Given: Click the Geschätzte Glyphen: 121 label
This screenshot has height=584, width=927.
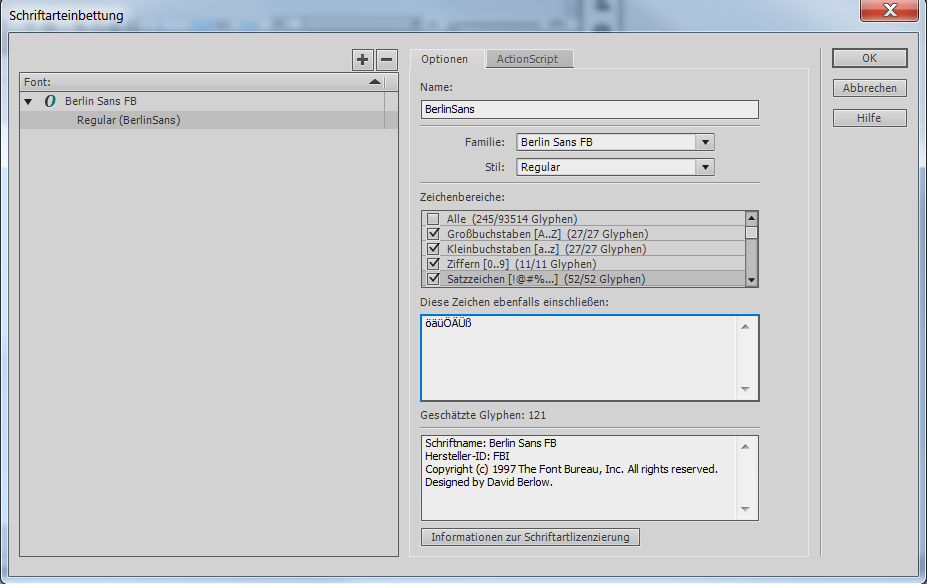Looking at the screenshot, I should [x=483, y=415].
